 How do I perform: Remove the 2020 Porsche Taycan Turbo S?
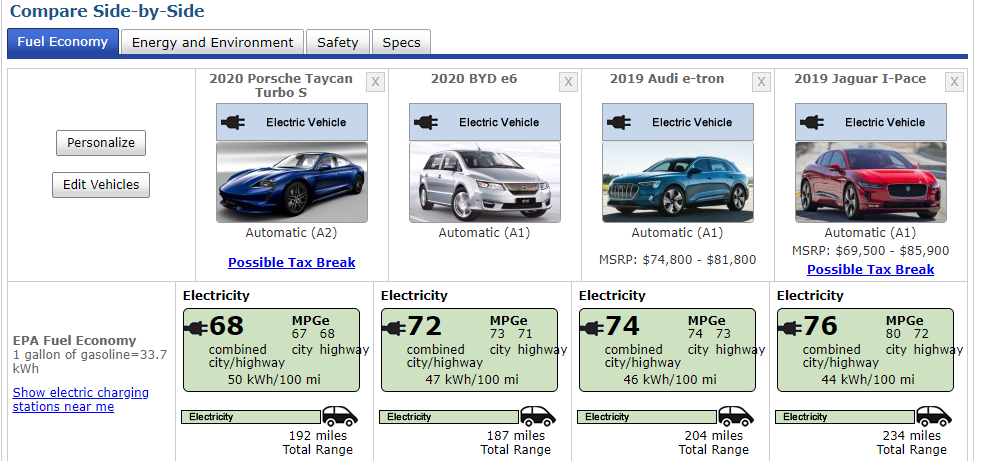(x=375, y=82)
